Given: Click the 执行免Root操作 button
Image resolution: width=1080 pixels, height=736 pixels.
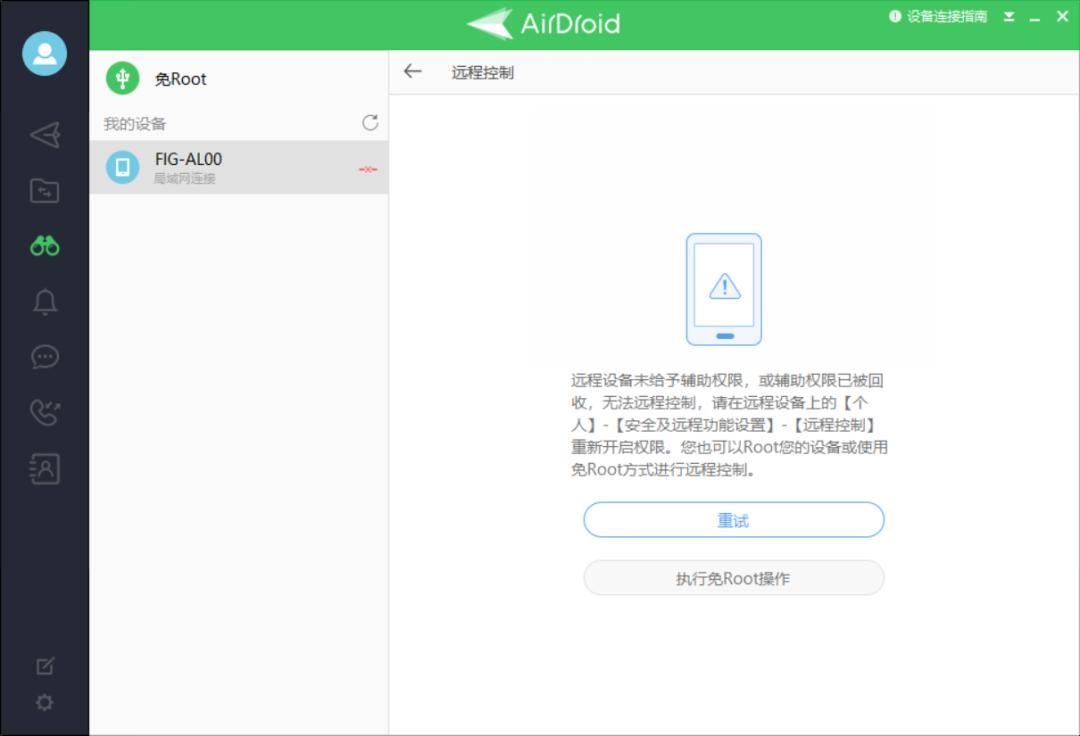Looking at the screenshot, I should click(733, 578).
